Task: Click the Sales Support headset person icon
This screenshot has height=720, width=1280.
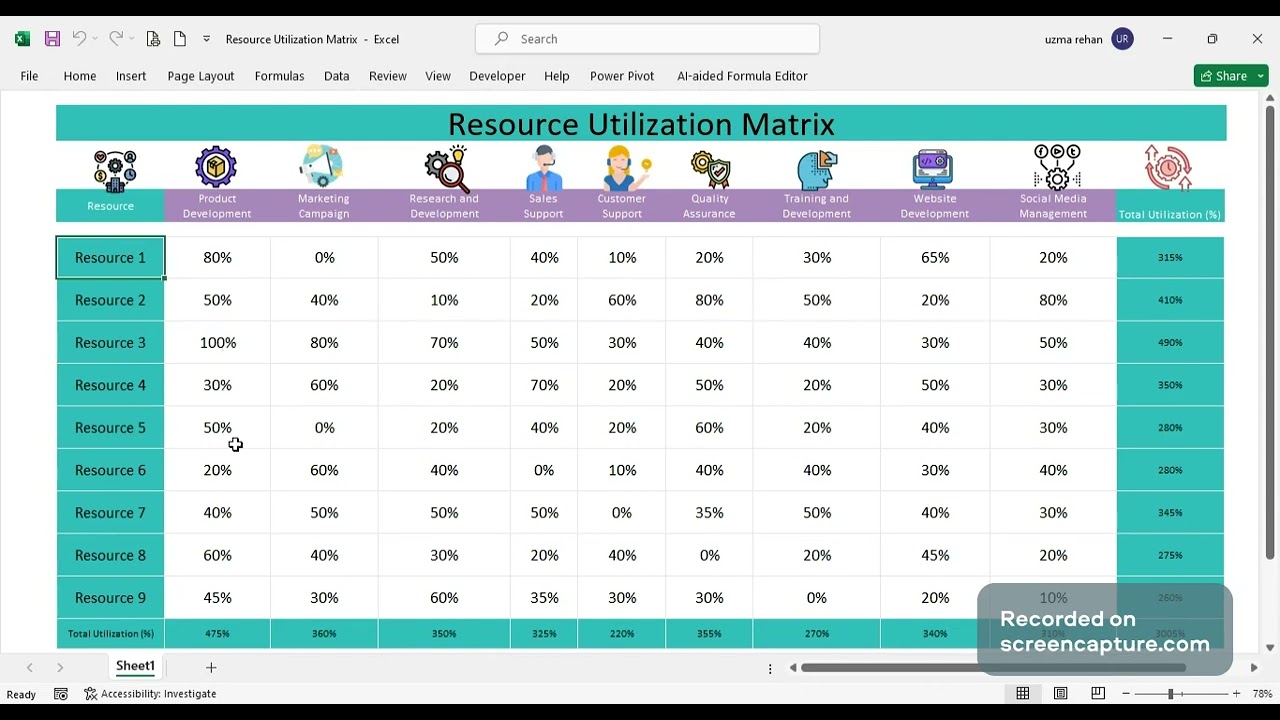Action: point(544,168)
